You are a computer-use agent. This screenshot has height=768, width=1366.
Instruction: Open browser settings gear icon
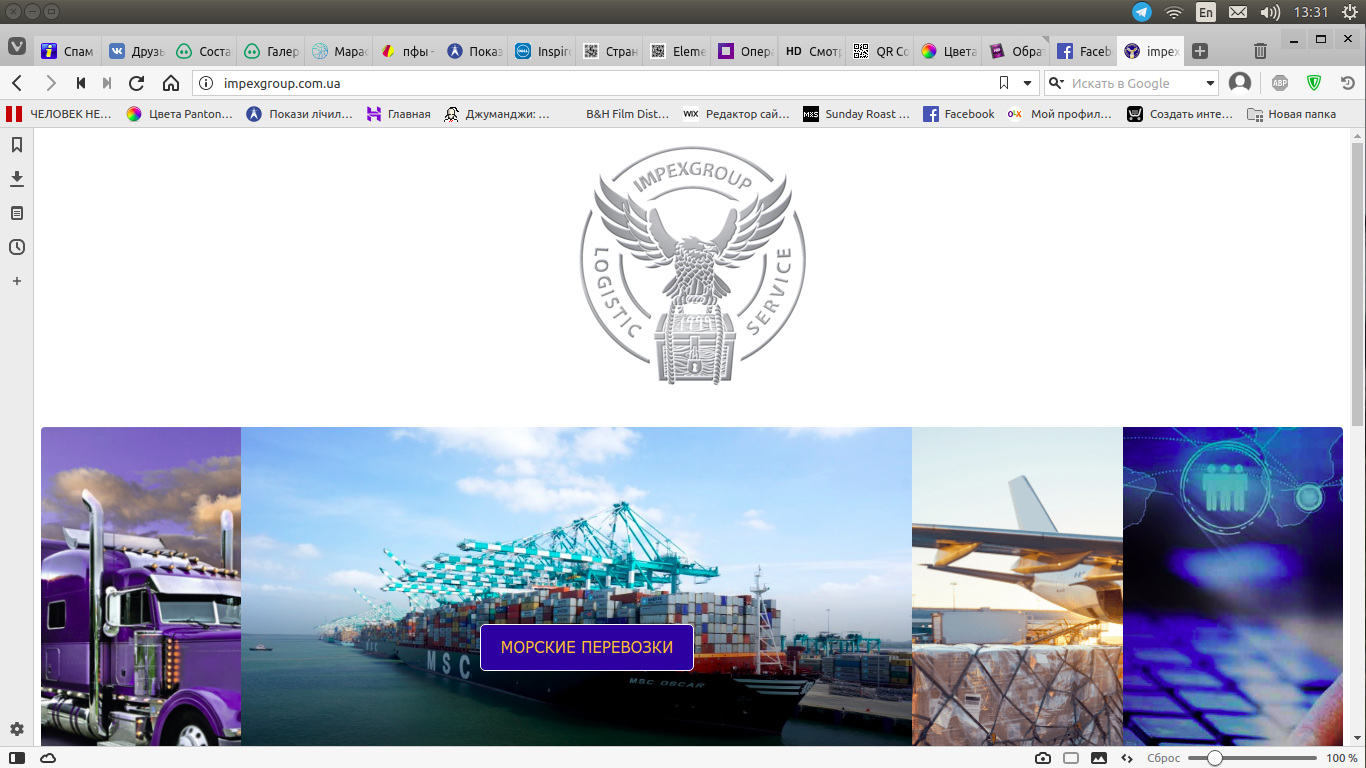tap(17, 729)
